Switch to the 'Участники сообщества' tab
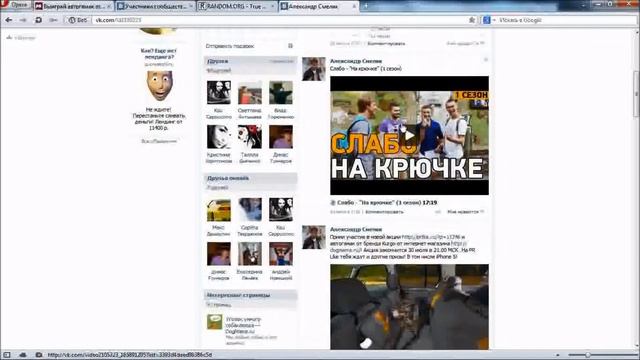This screenshot has height=360, width=640. (x=155, y=7)
